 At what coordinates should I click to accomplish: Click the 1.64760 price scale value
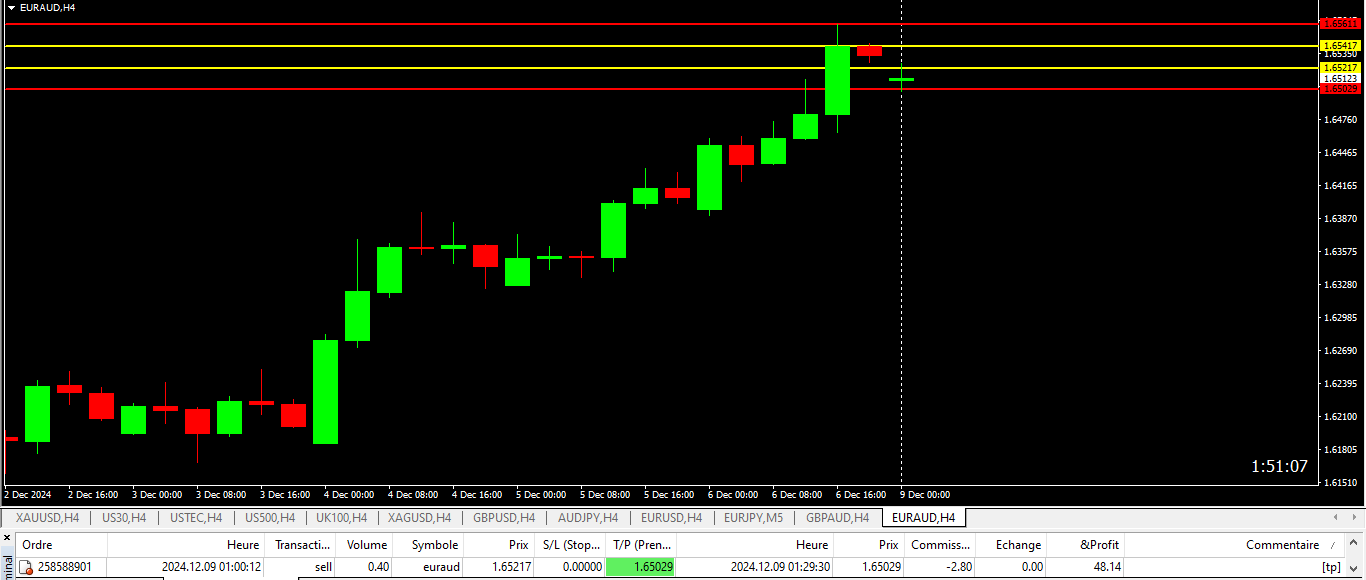pos(1340,120)
